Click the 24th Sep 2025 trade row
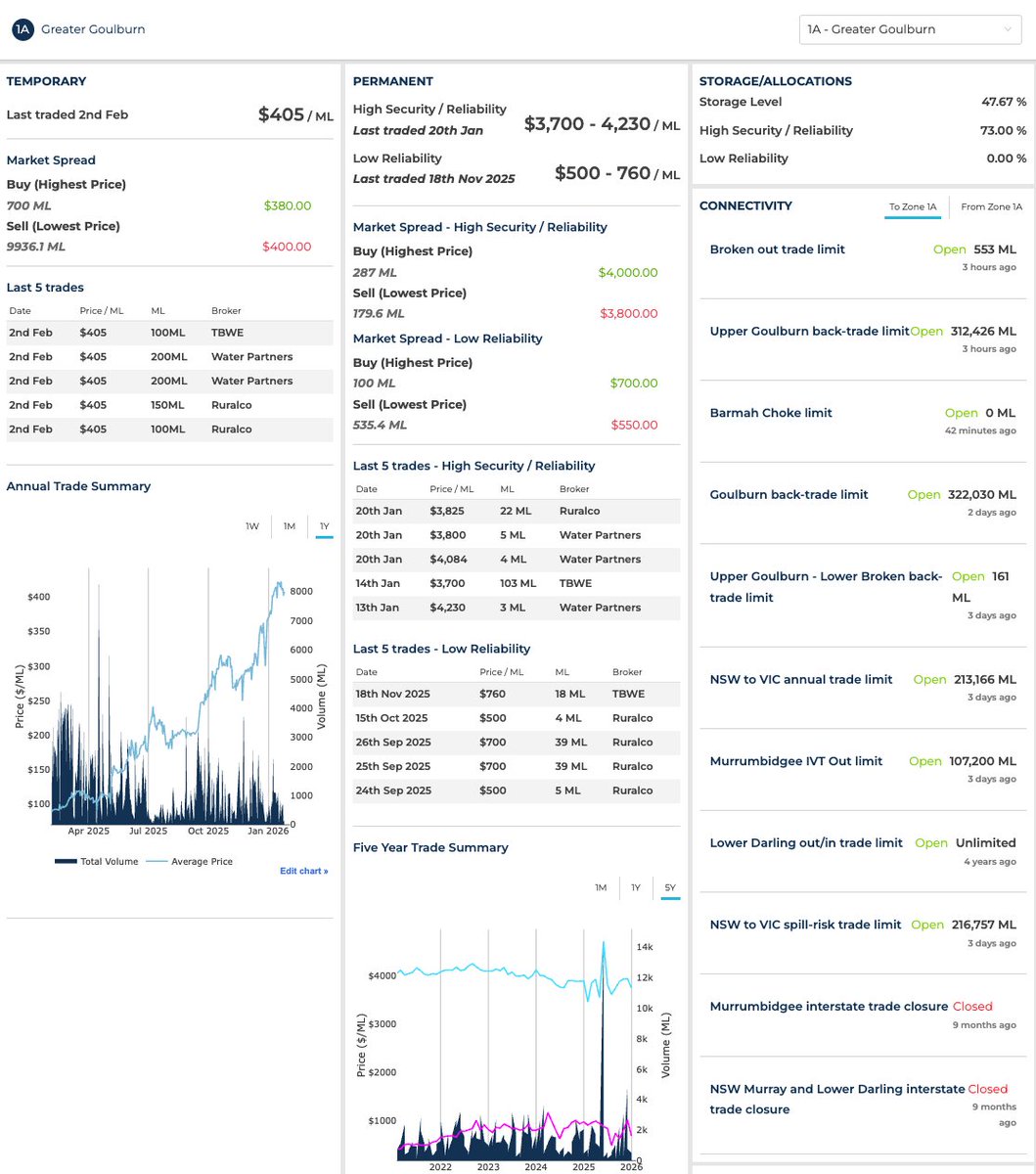 (x=516, y=790)
